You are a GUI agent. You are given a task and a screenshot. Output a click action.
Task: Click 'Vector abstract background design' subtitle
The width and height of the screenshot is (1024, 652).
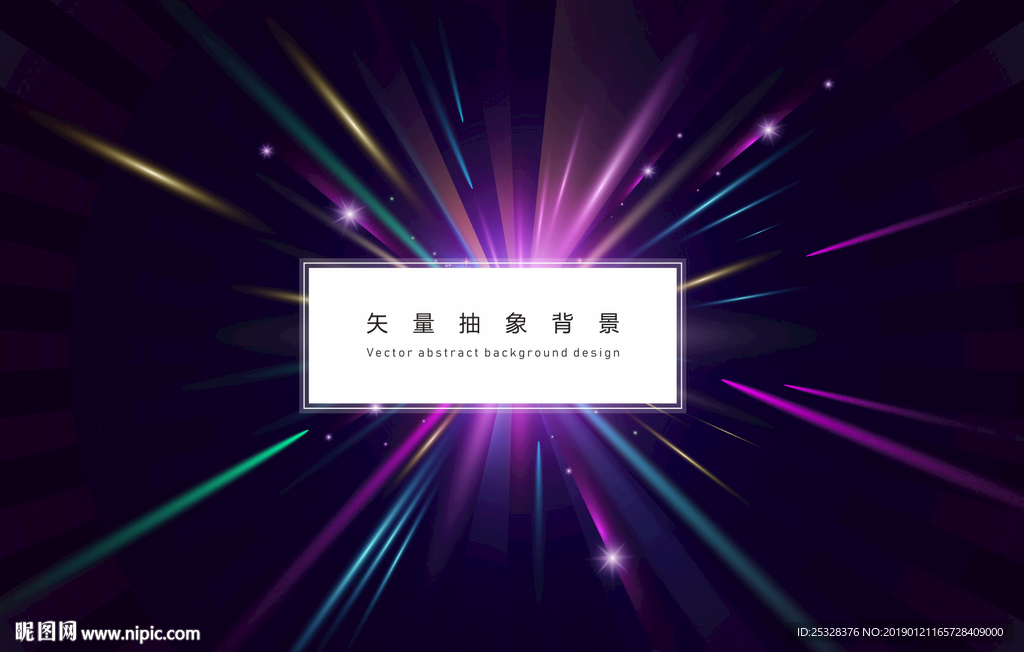(493, 353)
